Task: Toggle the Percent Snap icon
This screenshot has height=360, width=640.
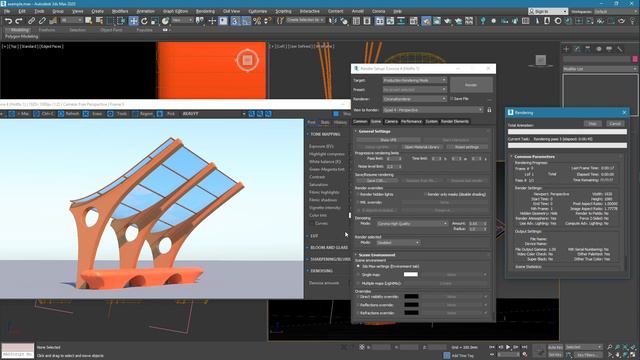Action: tap(257, 21)
